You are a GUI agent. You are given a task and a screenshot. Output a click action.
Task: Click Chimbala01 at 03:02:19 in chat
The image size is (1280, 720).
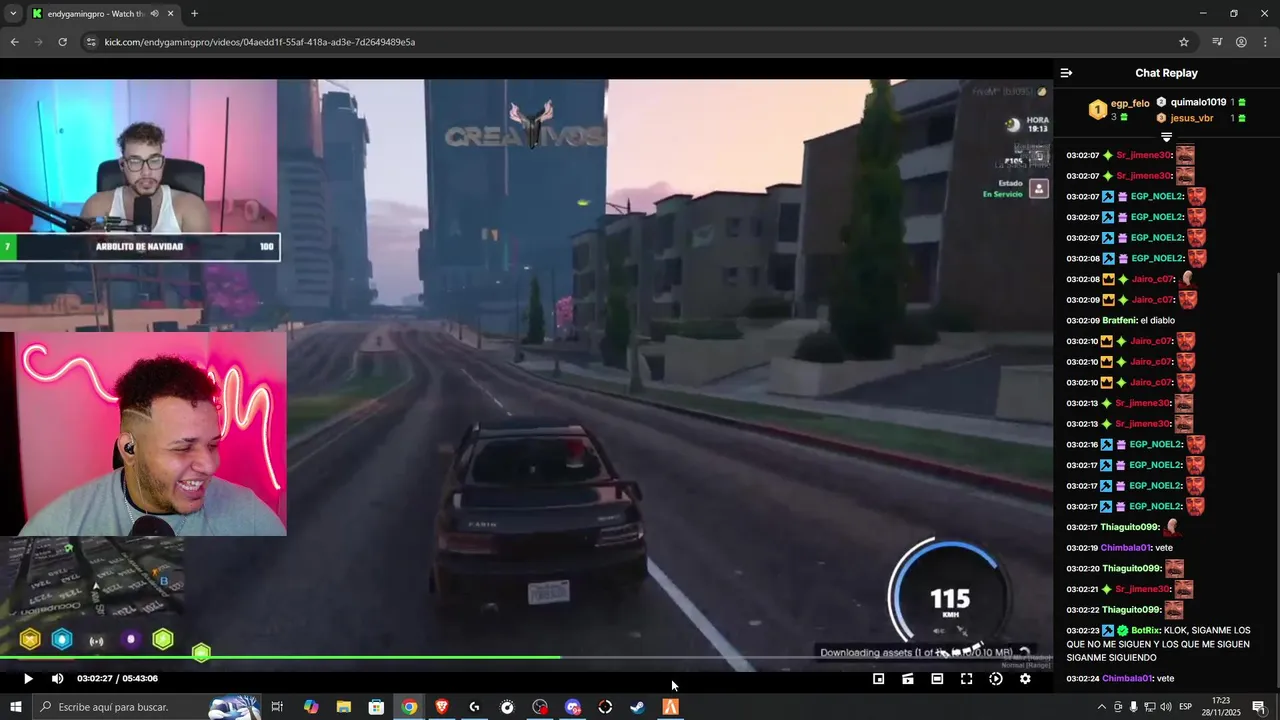(1125, 547)
